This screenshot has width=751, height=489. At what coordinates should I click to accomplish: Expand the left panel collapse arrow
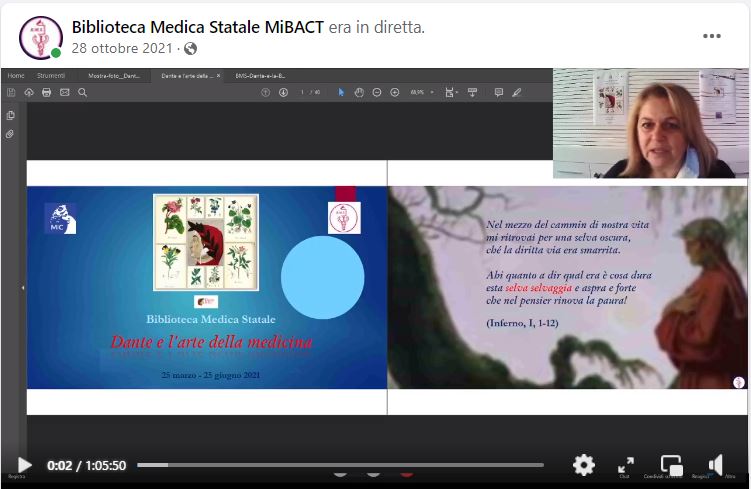click(x=22, y=288)
